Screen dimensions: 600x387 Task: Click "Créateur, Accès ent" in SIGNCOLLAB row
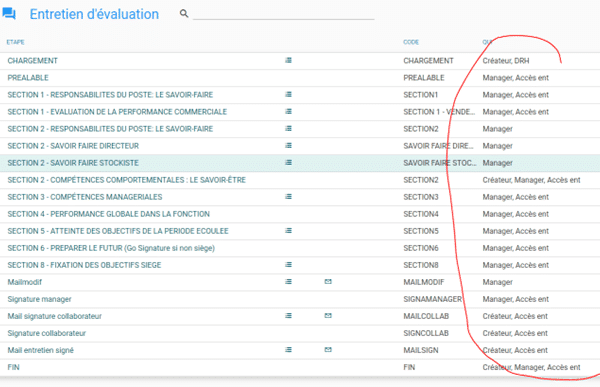pos(515,333)
